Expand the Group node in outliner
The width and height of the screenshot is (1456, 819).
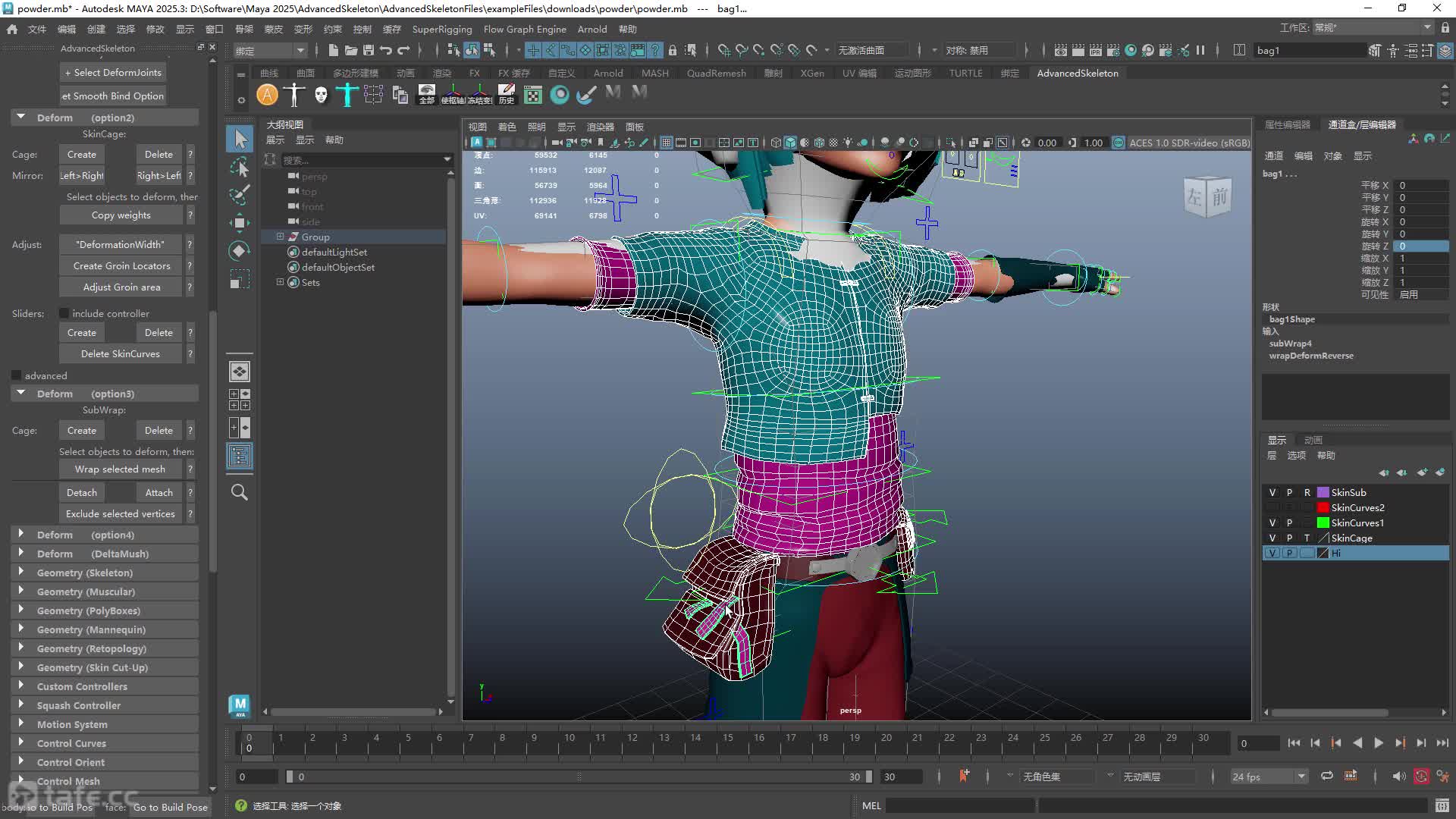(x=280, y=237)
